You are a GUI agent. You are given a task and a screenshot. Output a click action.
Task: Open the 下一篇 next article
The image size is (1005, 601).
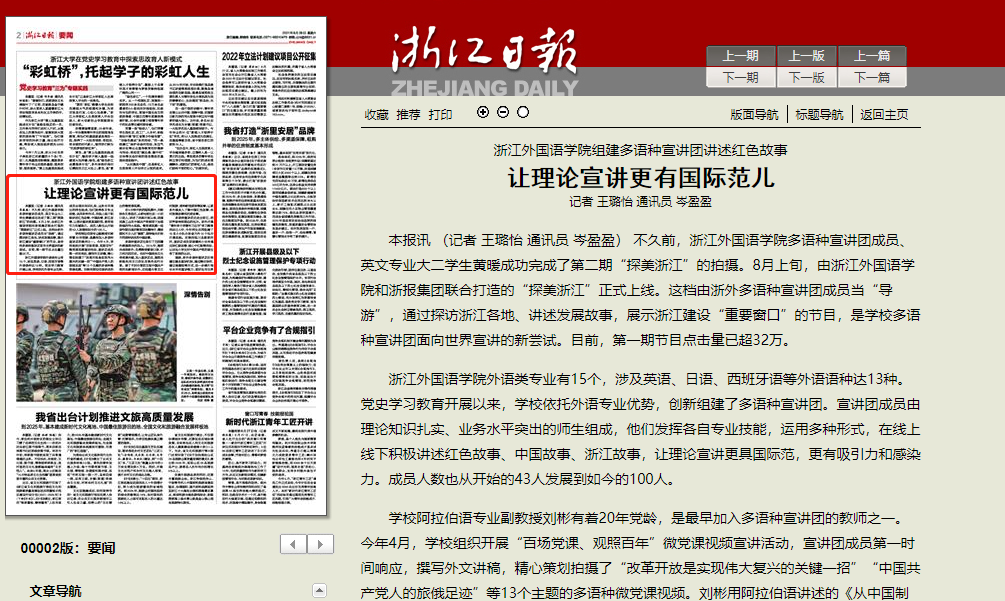pyautogui.click(x=872, y=77)
